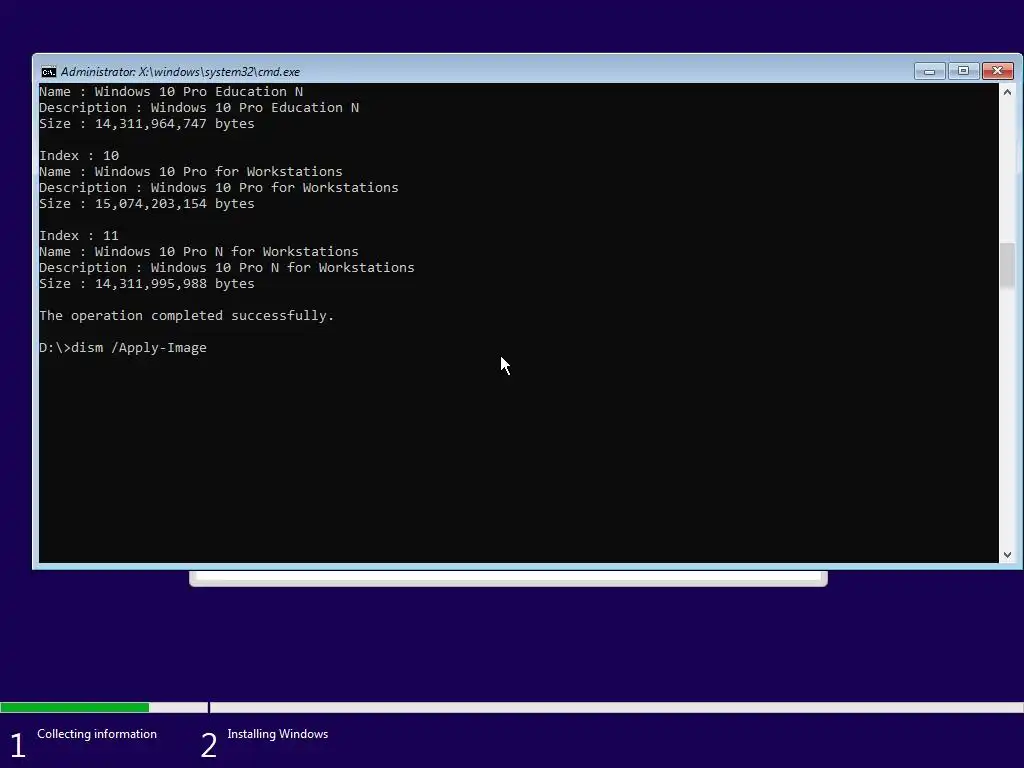Viewport: 1024px width, 768px height.
Task: Click the 'D:\>dism /Apply-Image' command line
Action: [123, 347]
